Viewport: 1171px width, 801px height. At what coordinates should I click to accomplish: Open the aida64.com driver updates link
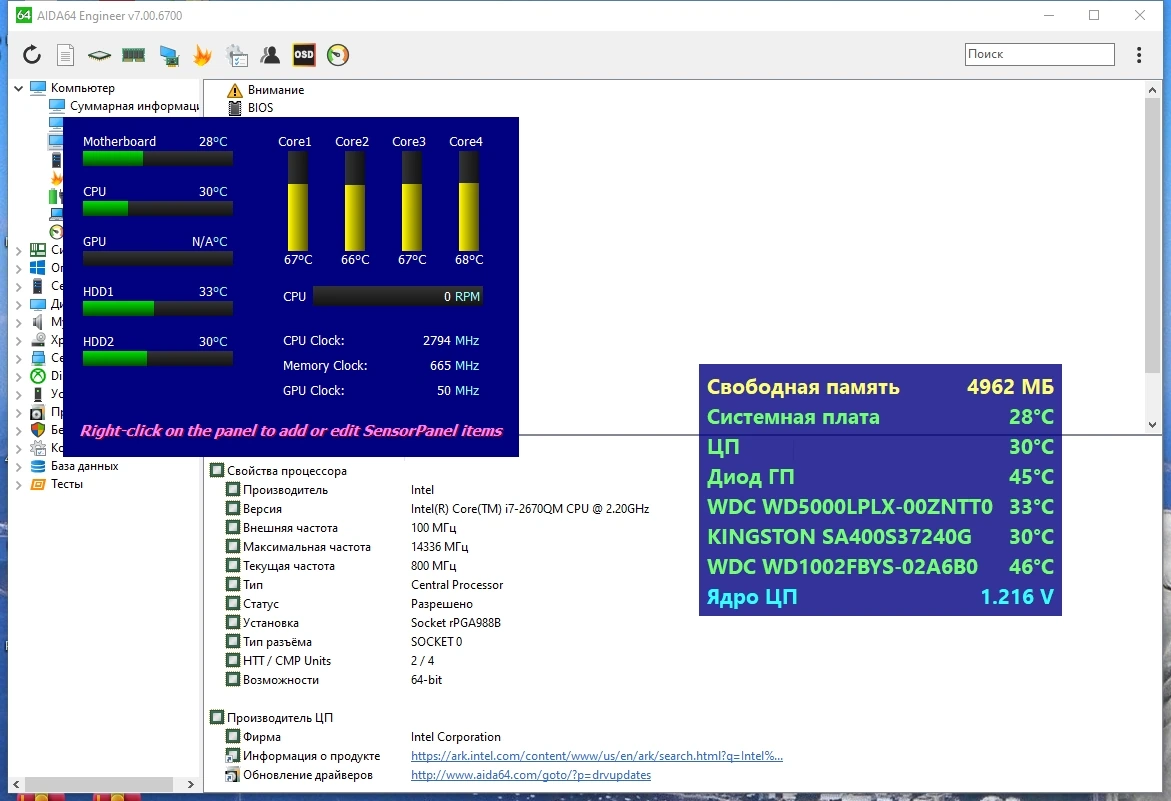point(531,775)
